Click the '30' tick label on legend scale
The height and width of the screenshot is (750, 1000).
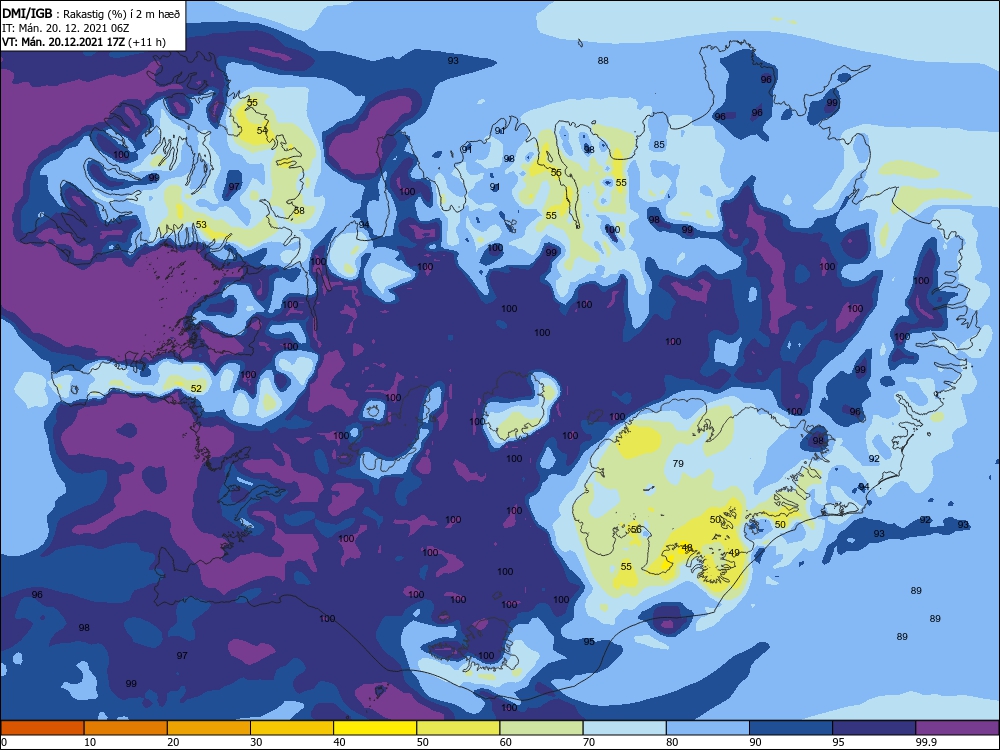256,742
